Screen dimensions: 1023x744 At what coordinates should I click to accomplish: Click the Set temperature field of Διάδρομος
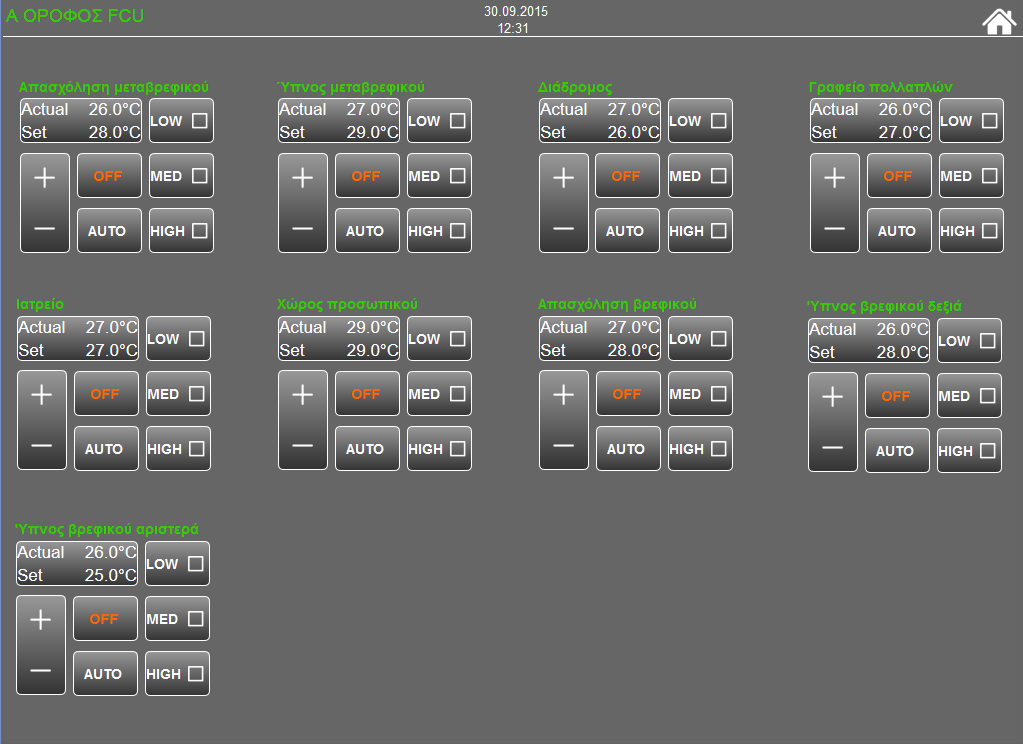(600, 132)
